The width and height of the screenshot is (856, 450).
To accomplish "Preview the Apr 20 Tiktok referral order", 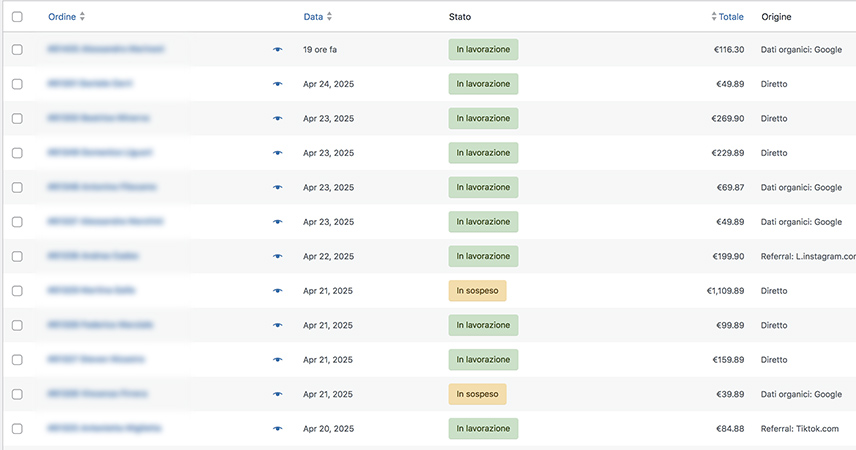I will (278, 429).
